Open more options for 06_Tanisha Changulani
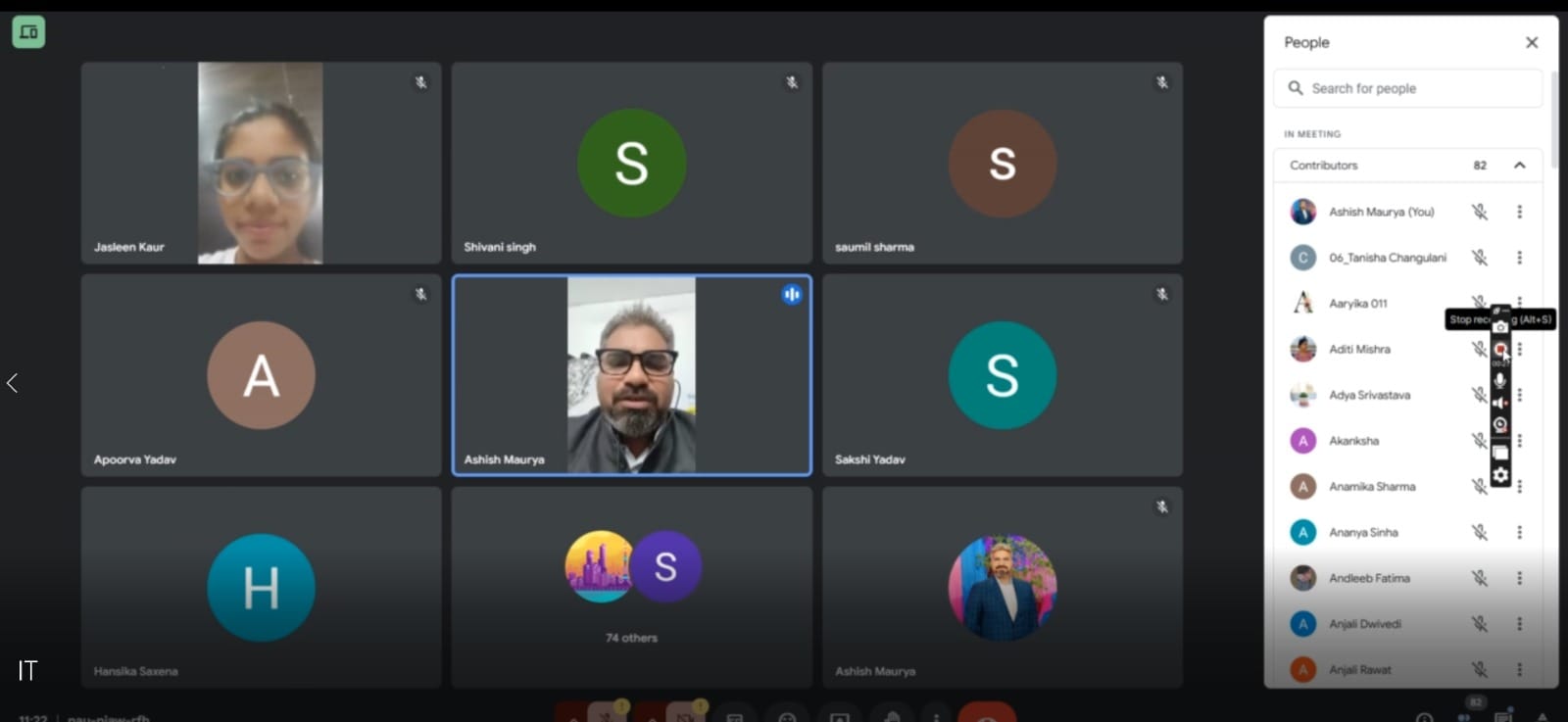1568x722 pixels. coord(1519,258)
